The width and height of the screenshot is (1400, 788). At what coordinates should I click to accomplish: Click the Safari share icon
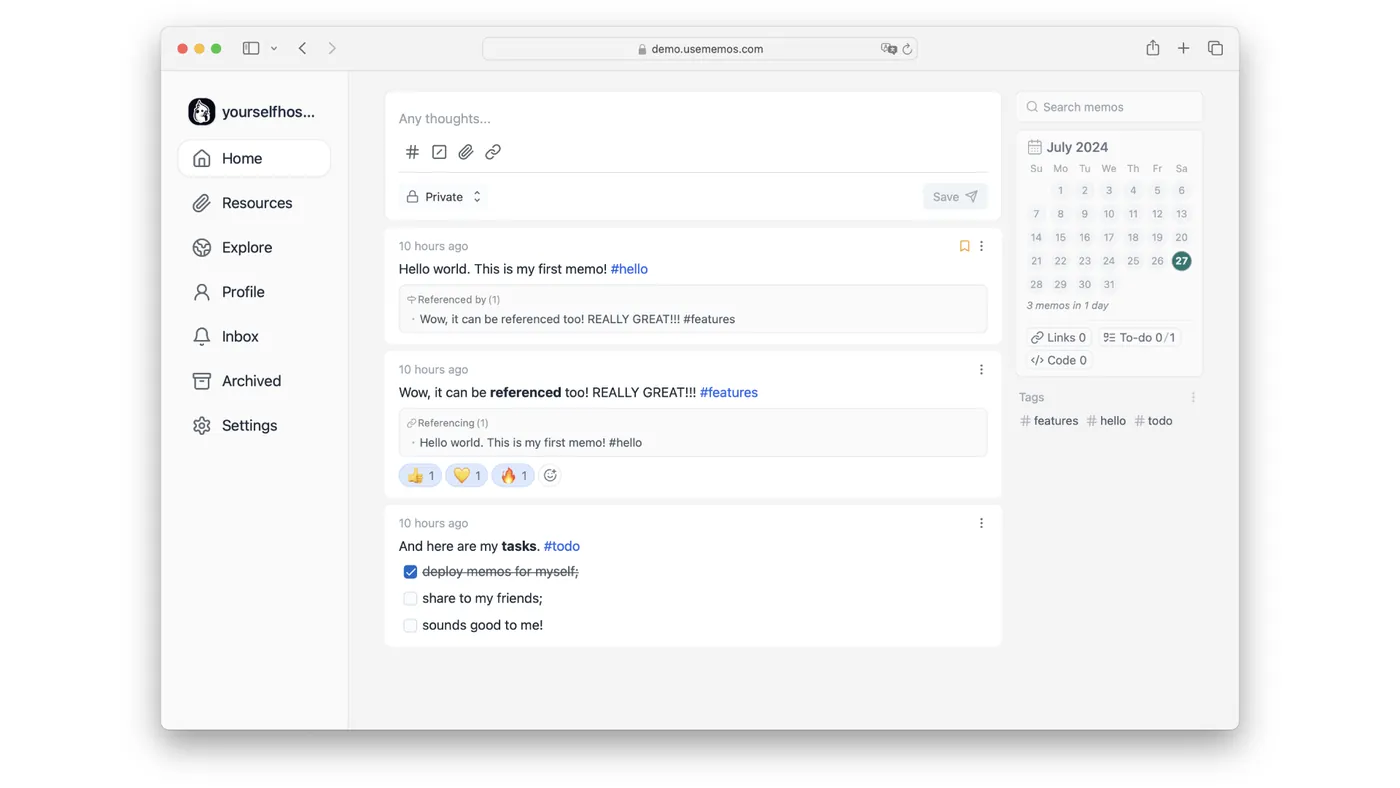(1153, 48)
